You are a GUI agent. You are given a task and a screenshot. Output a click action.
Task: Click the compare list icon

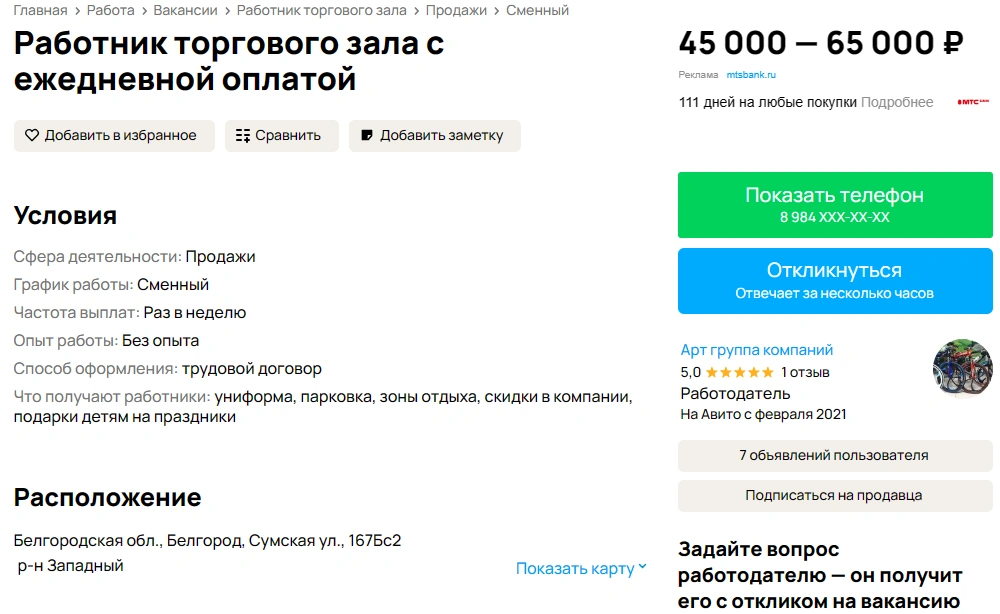point(242,136)
